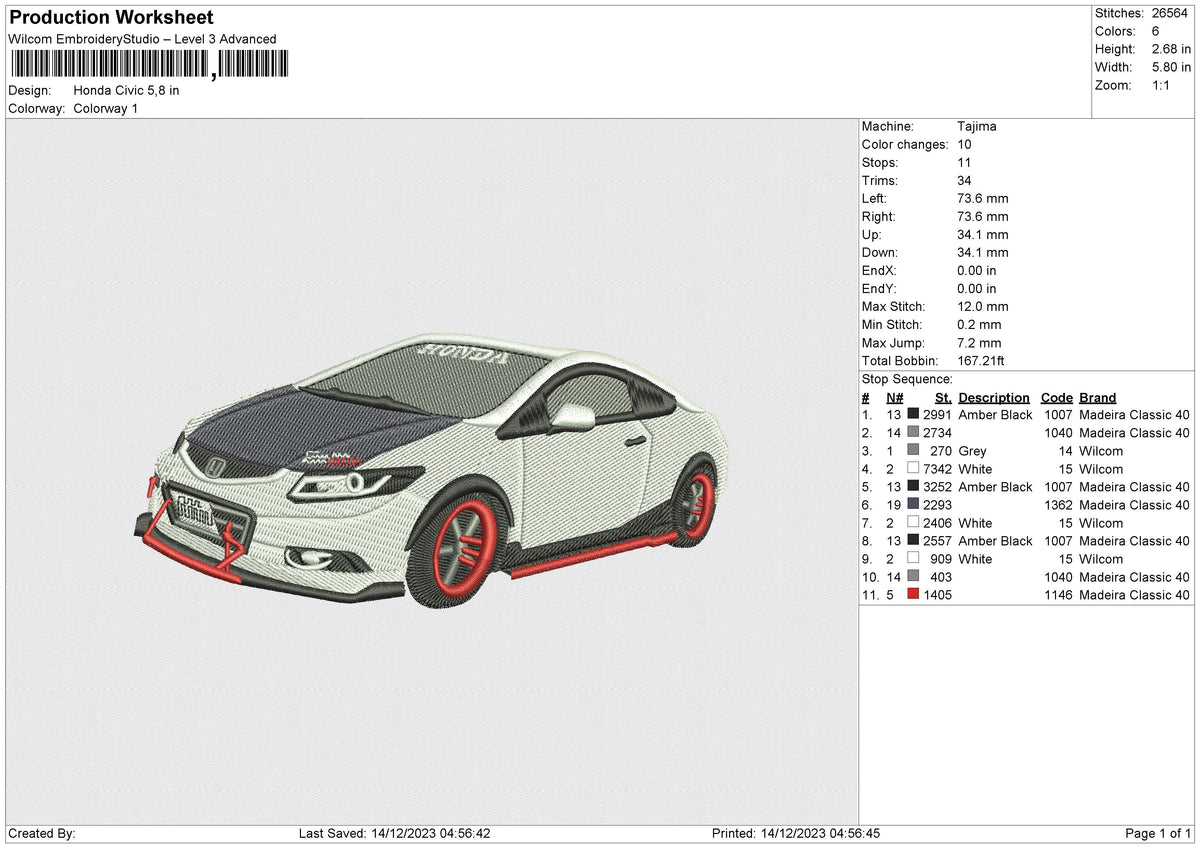Click the red swatch beside 1405 stitches

(913, 595)
